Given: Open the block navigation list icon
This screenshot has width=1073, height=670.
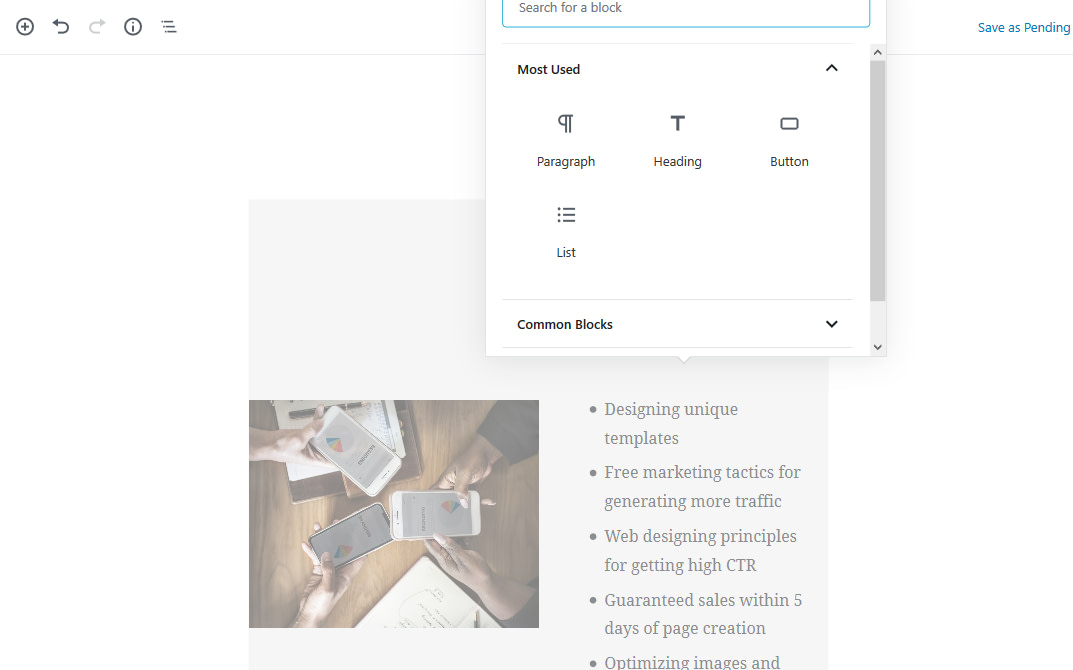Looking at the screenshot, I should coord(169,27).
